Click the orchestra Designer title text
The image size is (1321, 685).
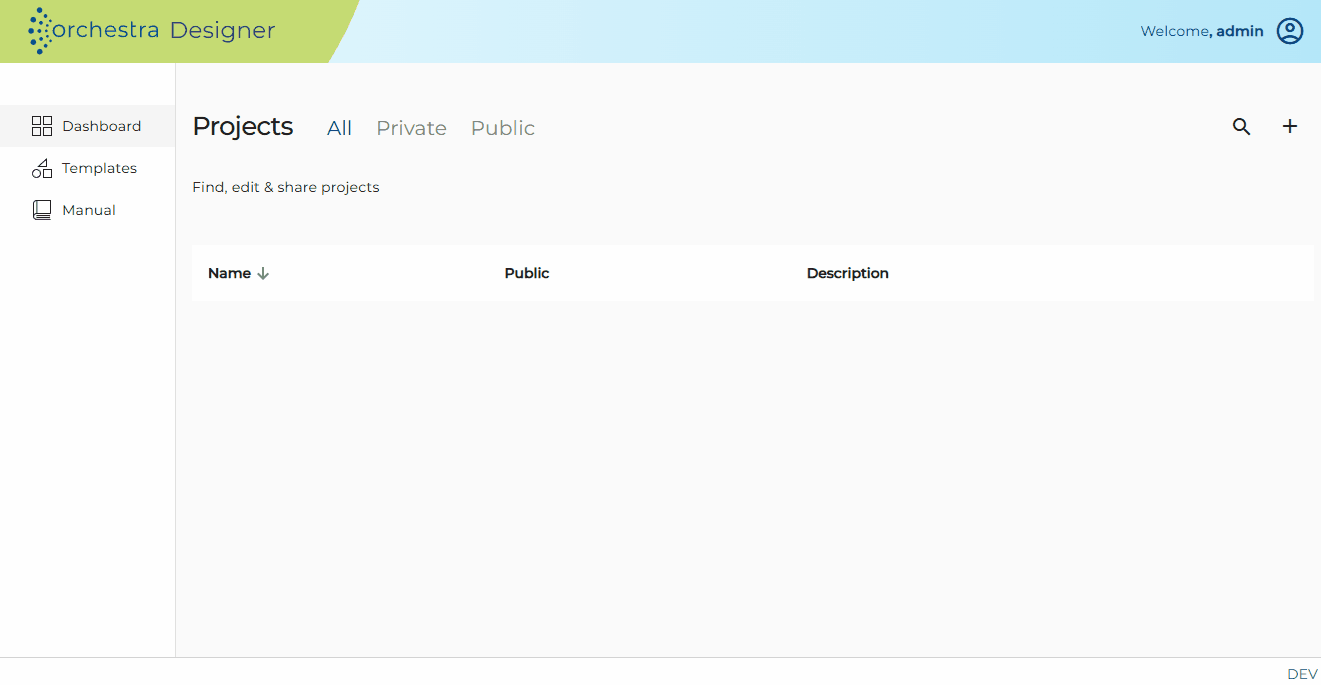(x=165, y=30)
